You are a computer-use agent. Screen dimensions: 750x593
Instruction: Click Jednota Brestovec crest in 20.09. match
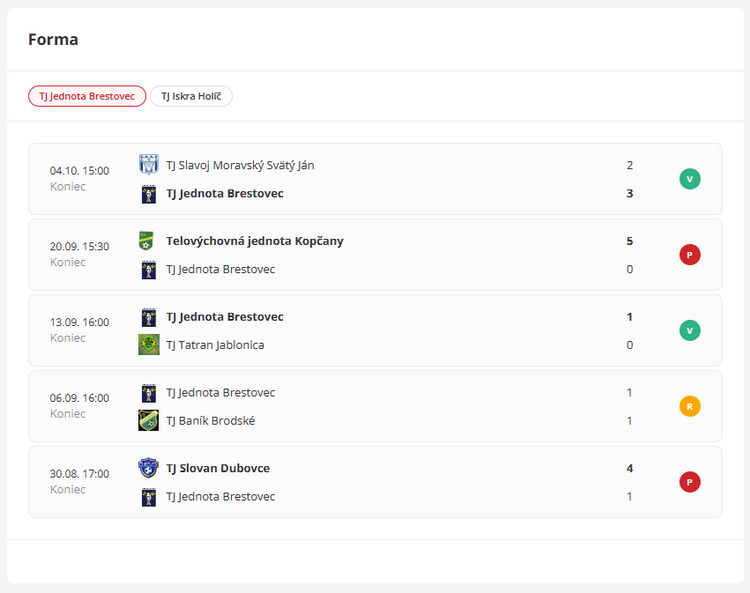(149, 269)
